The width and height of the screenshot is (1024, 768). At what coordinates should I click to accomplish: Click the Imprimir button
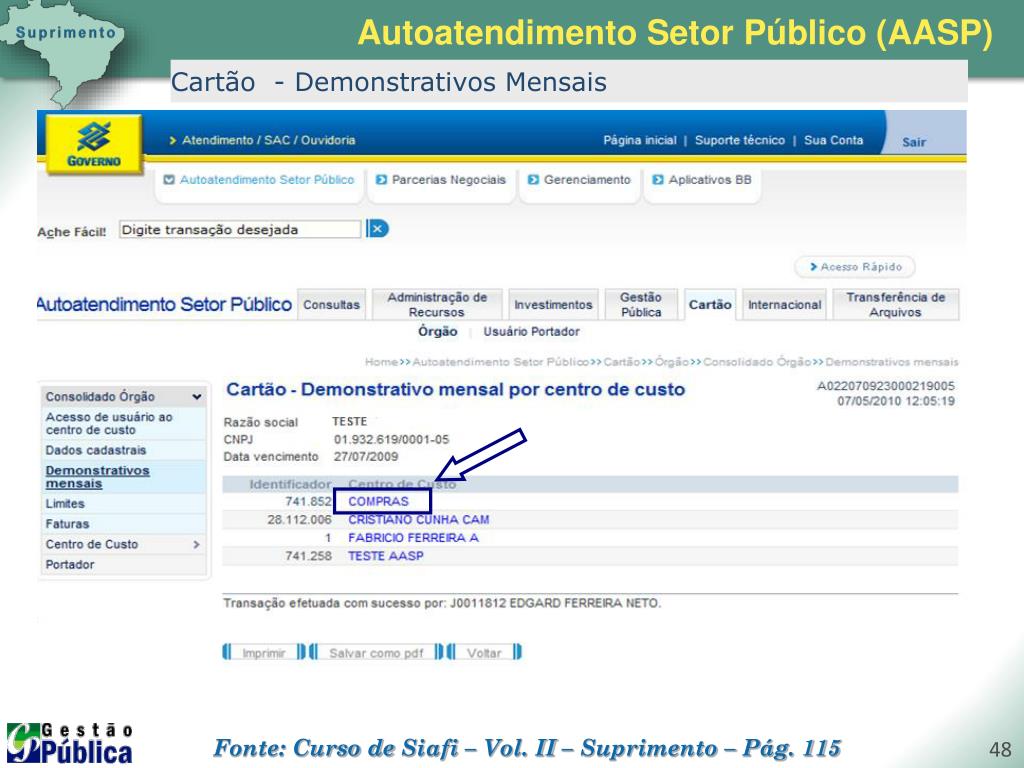pos(264,652)
